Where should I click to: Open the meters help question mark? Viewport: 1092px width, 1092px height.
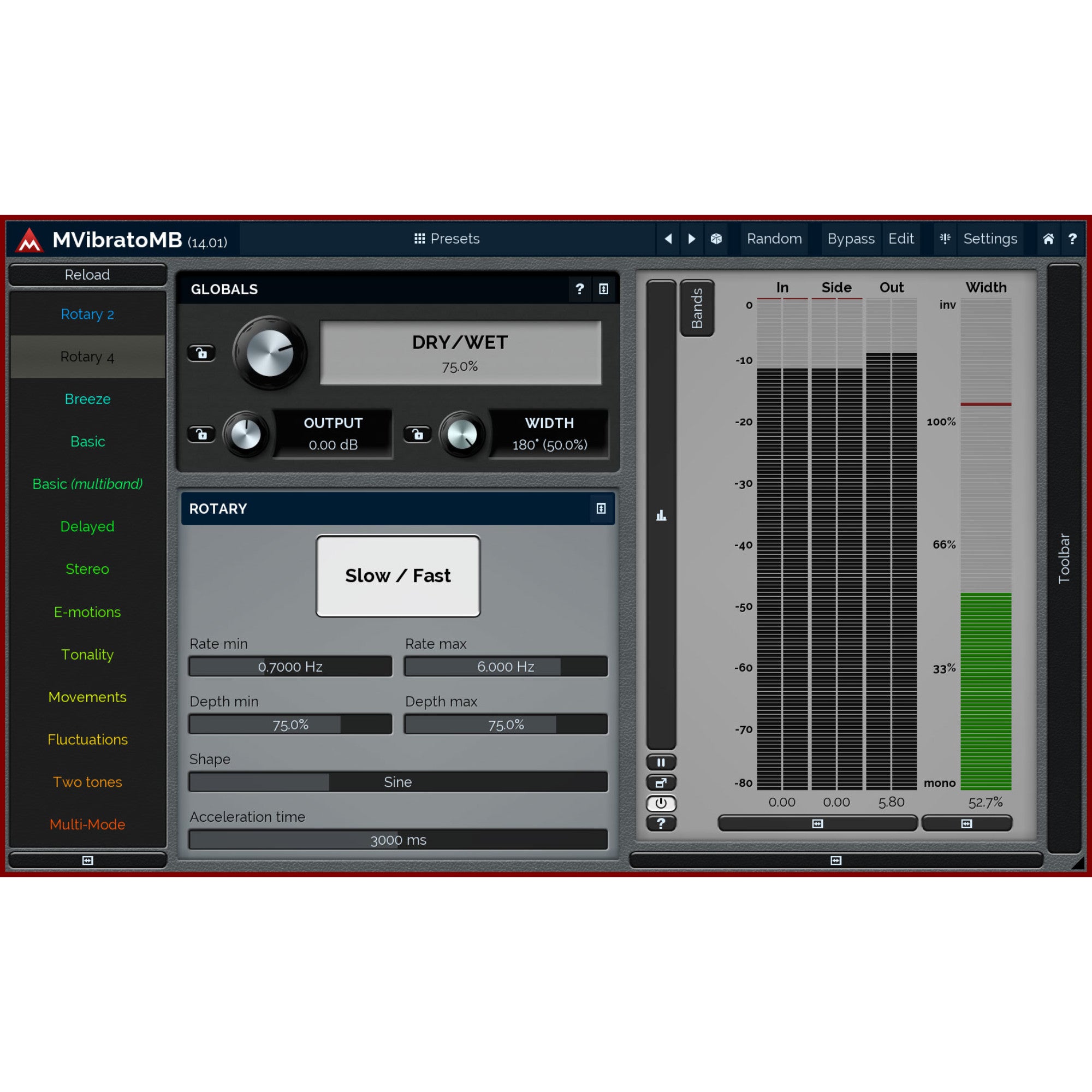661,823
